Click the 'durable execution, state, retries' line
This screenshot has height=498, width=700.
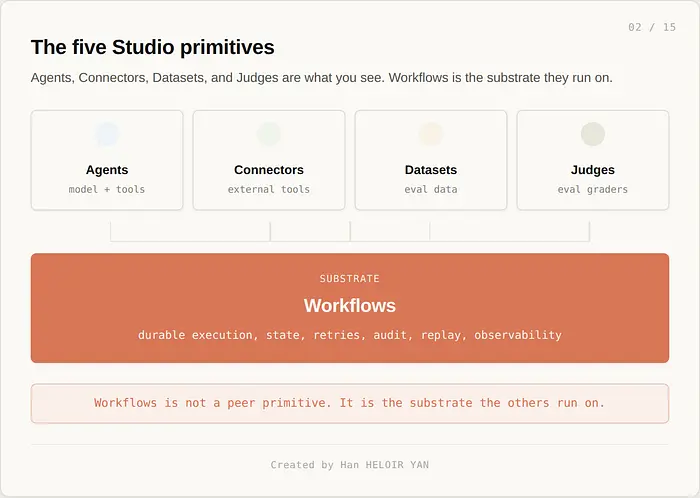[x=350, y=335]
